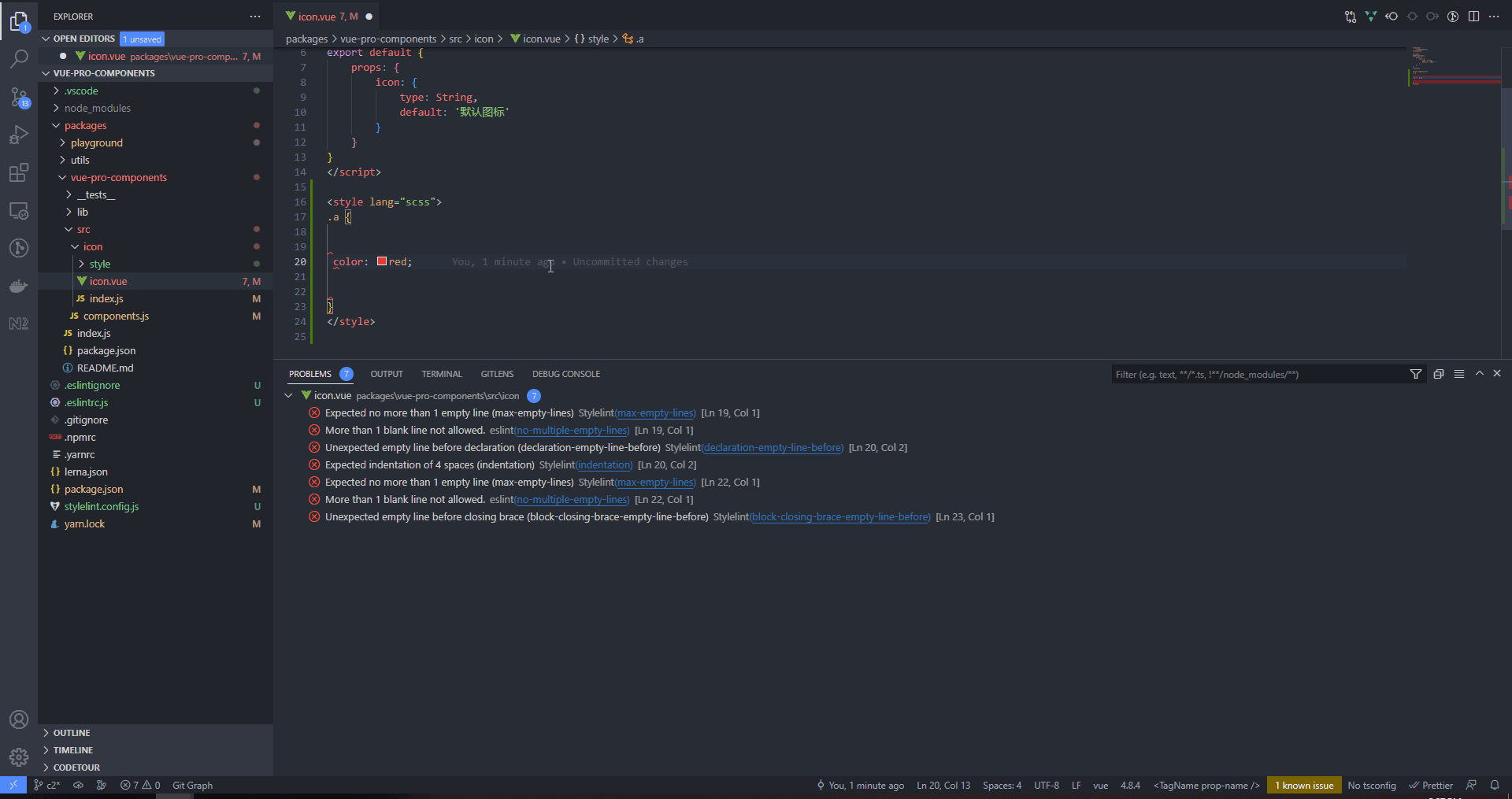
Task: Switch to the DEBUG CONSOLE tab
Action: pos(566,374)
